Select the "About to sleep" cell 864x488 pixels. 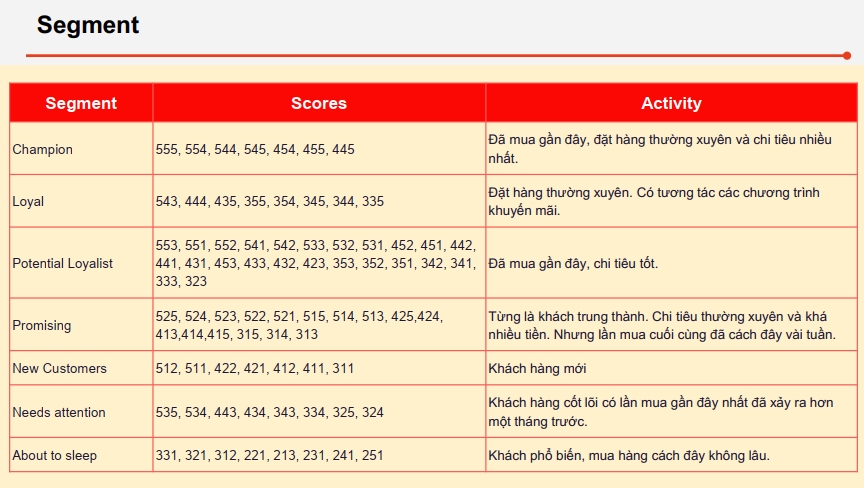[55, 455]
